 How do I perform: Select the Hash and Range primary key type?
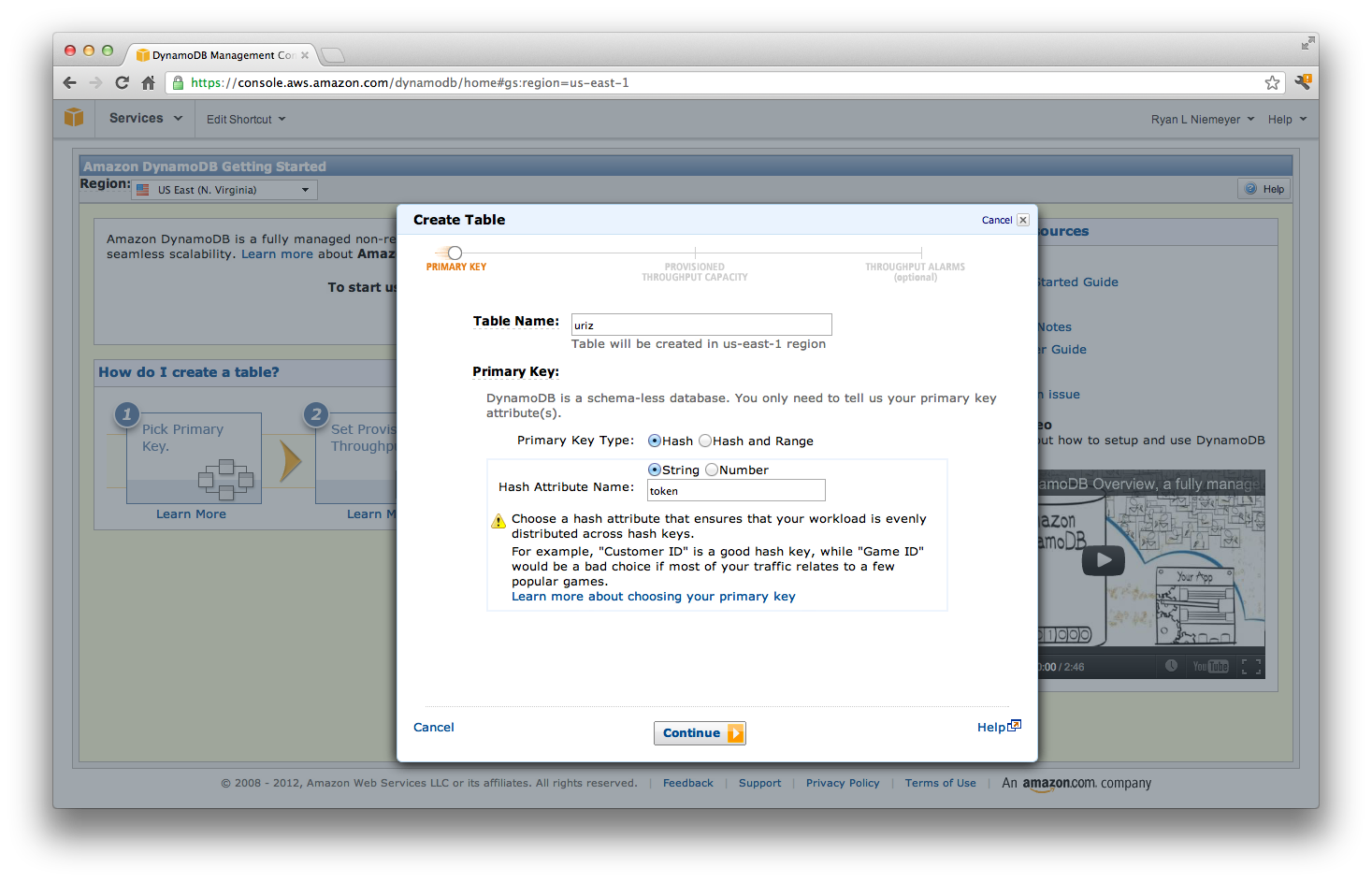coord(705,441)
